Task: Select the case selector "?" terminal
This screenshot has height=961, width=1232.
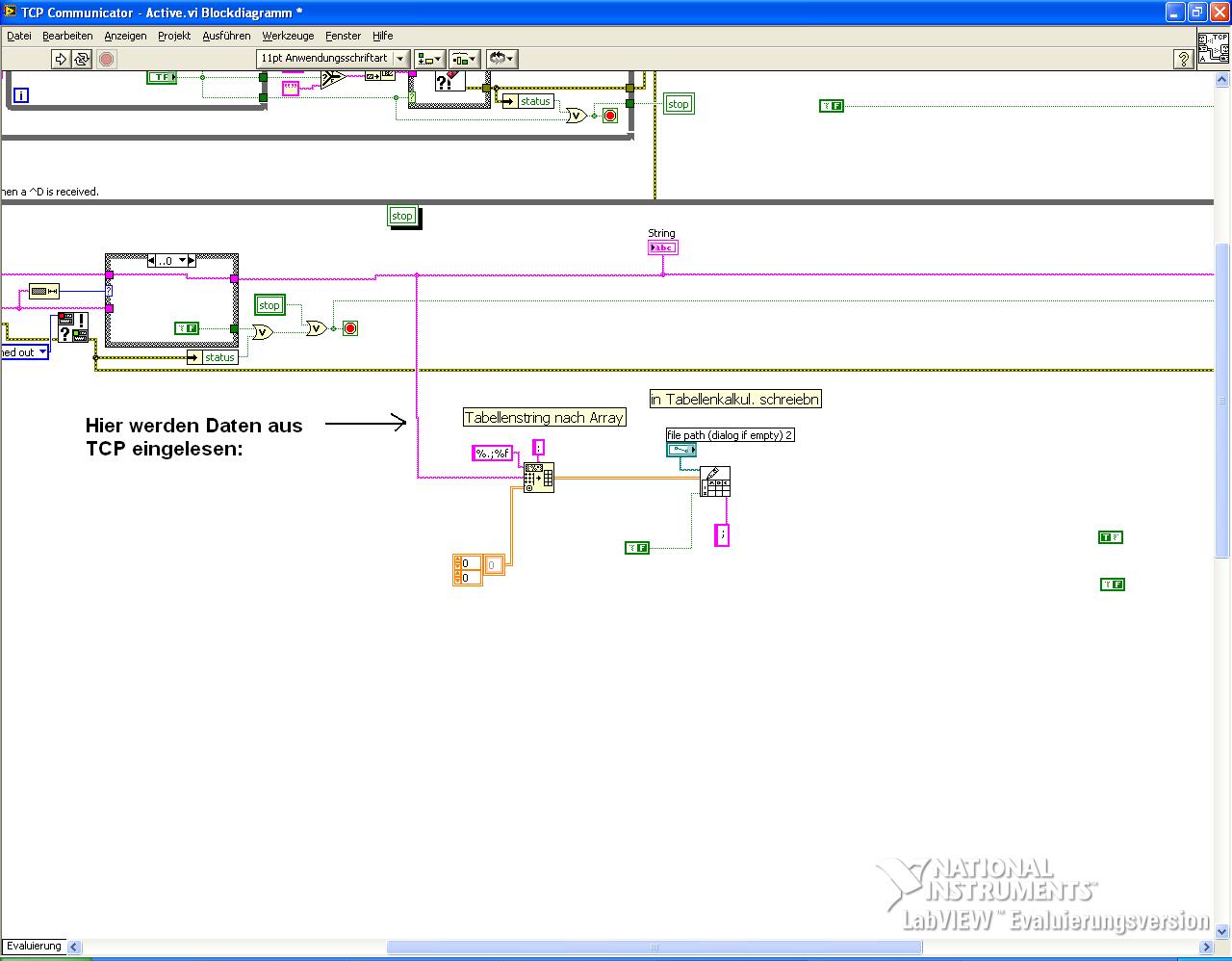Action: pyautogui.click(x=109, y=290)
